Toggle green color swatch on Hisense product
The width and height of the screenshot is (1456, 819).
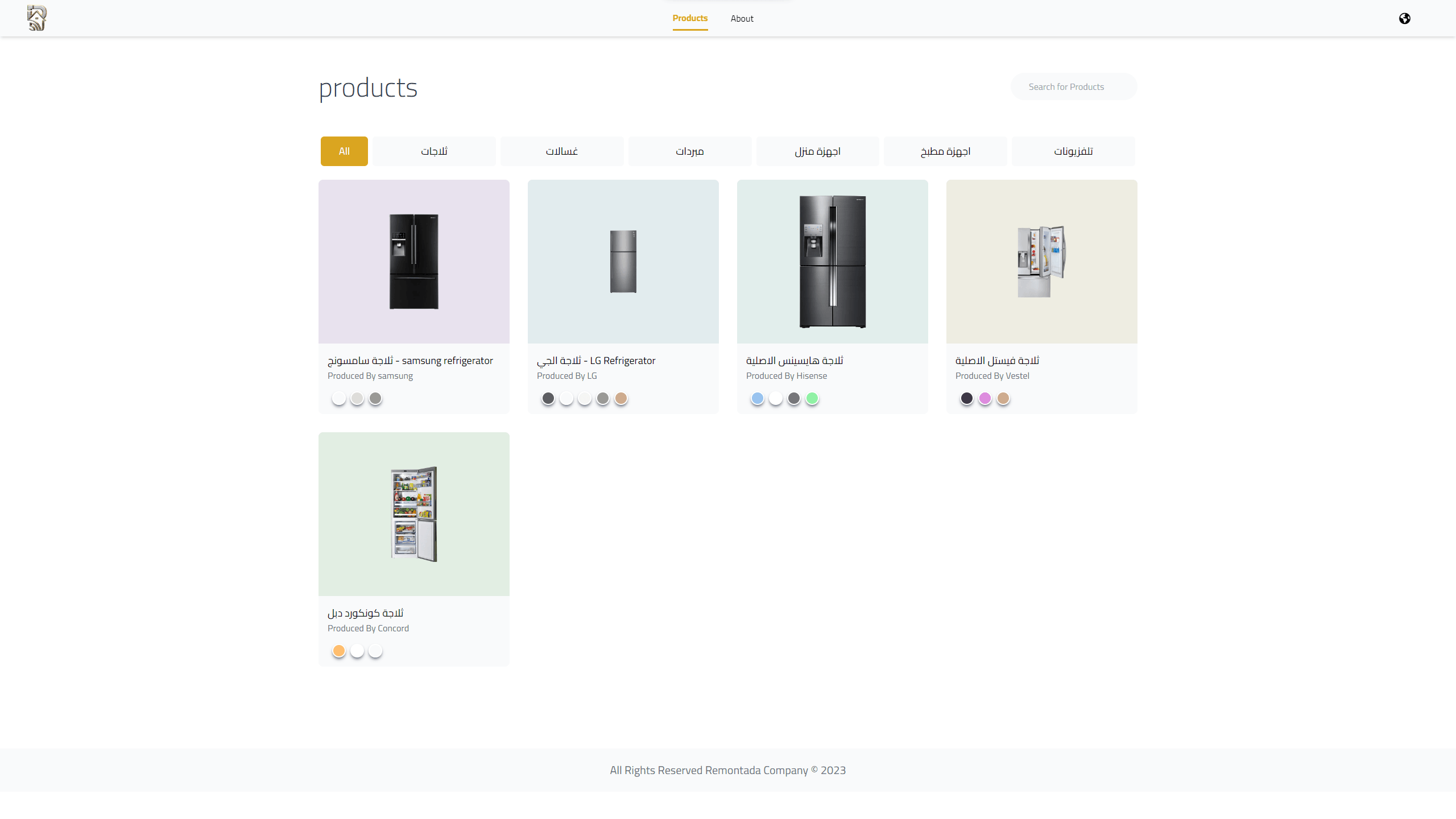[812, 399]
